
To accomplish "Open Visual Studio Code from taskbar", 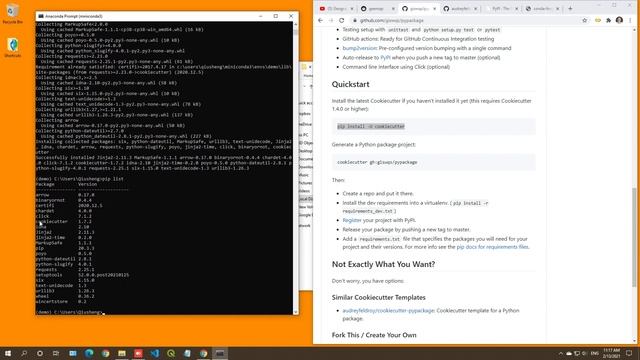I will (155, 353).
